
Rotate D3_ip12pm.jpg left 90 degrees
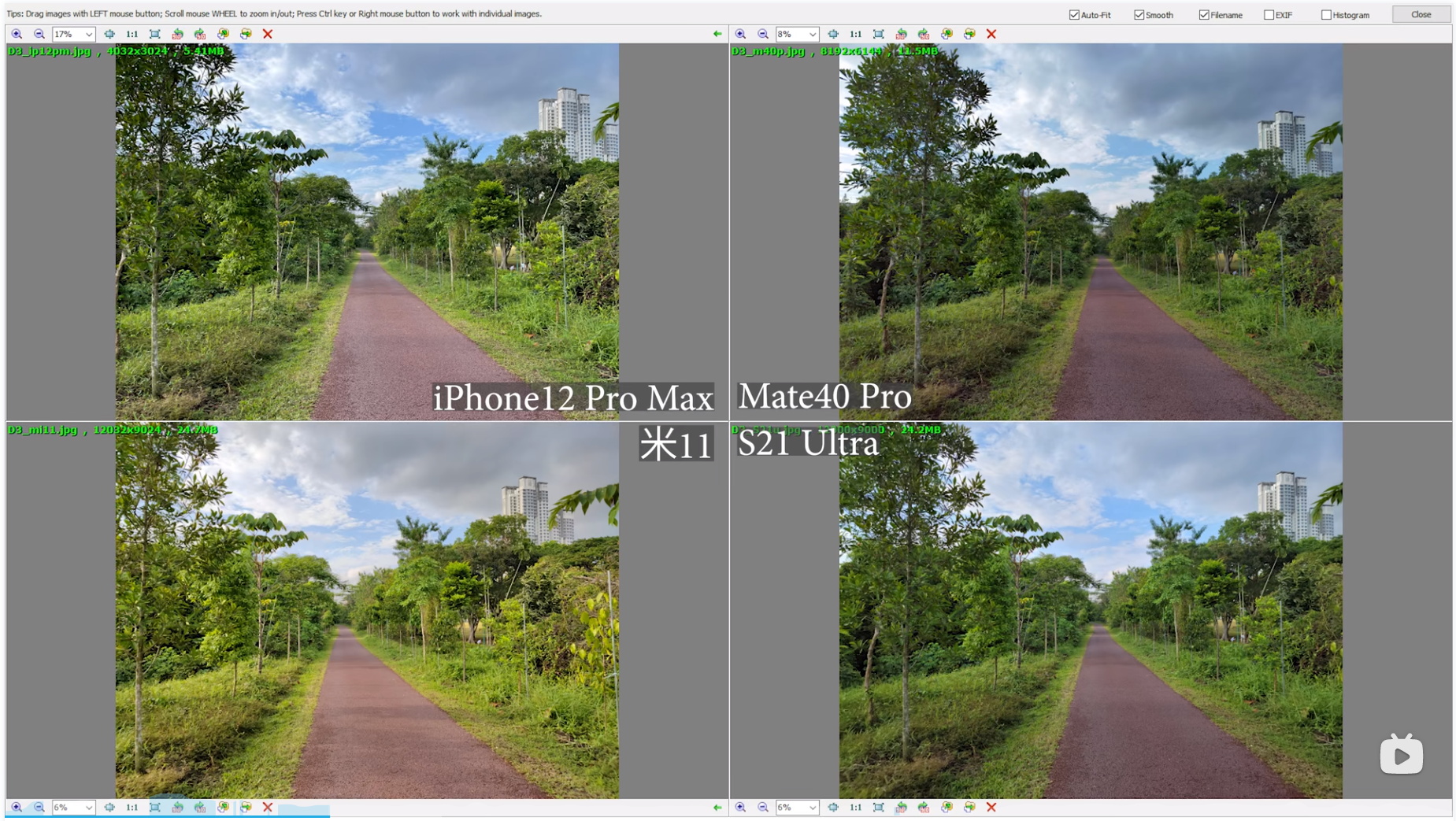pos(178,34)
